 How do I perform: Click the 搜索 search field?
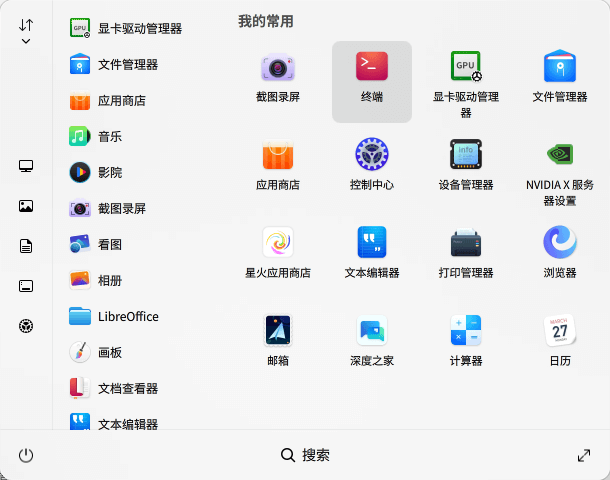[305, 455]
